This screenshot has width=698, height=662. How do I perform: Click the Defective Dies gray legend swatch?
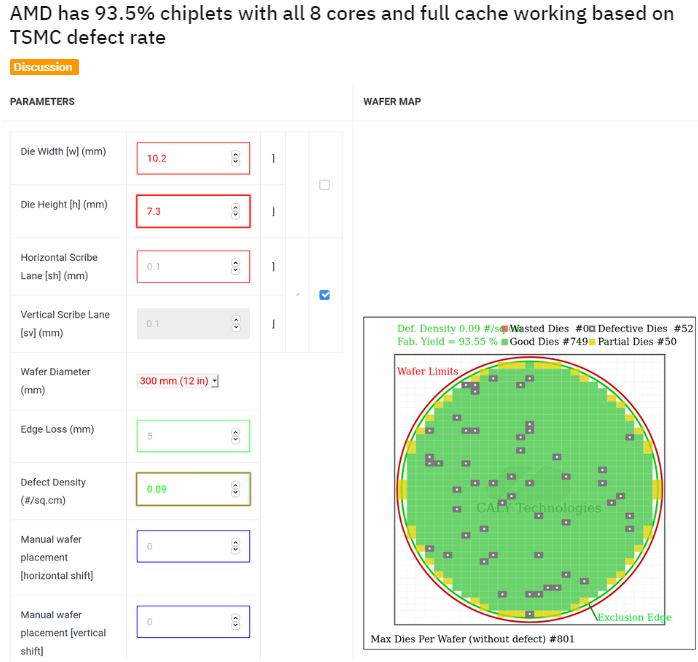point(592,329)
